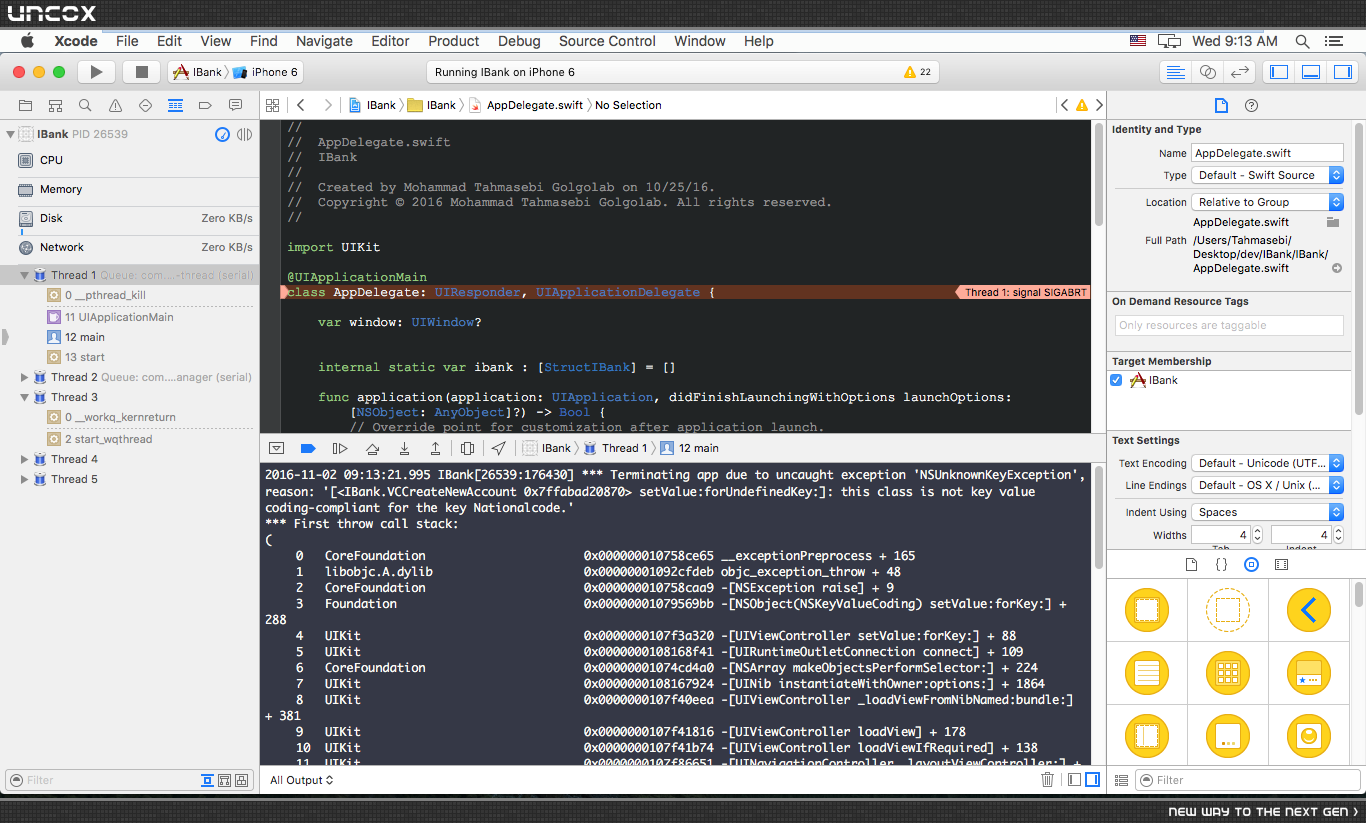The image size is (1366, 823).
Task: Open the Text Encoding dropdown
Action: 1267,463
